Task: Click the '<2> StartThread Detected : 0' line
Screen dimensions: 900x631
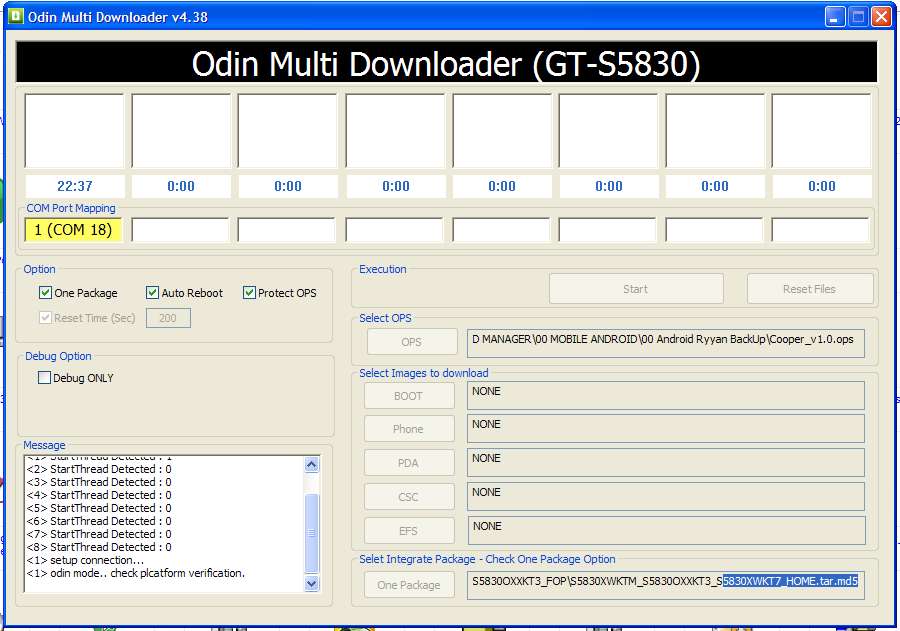Action: [99, 469]
